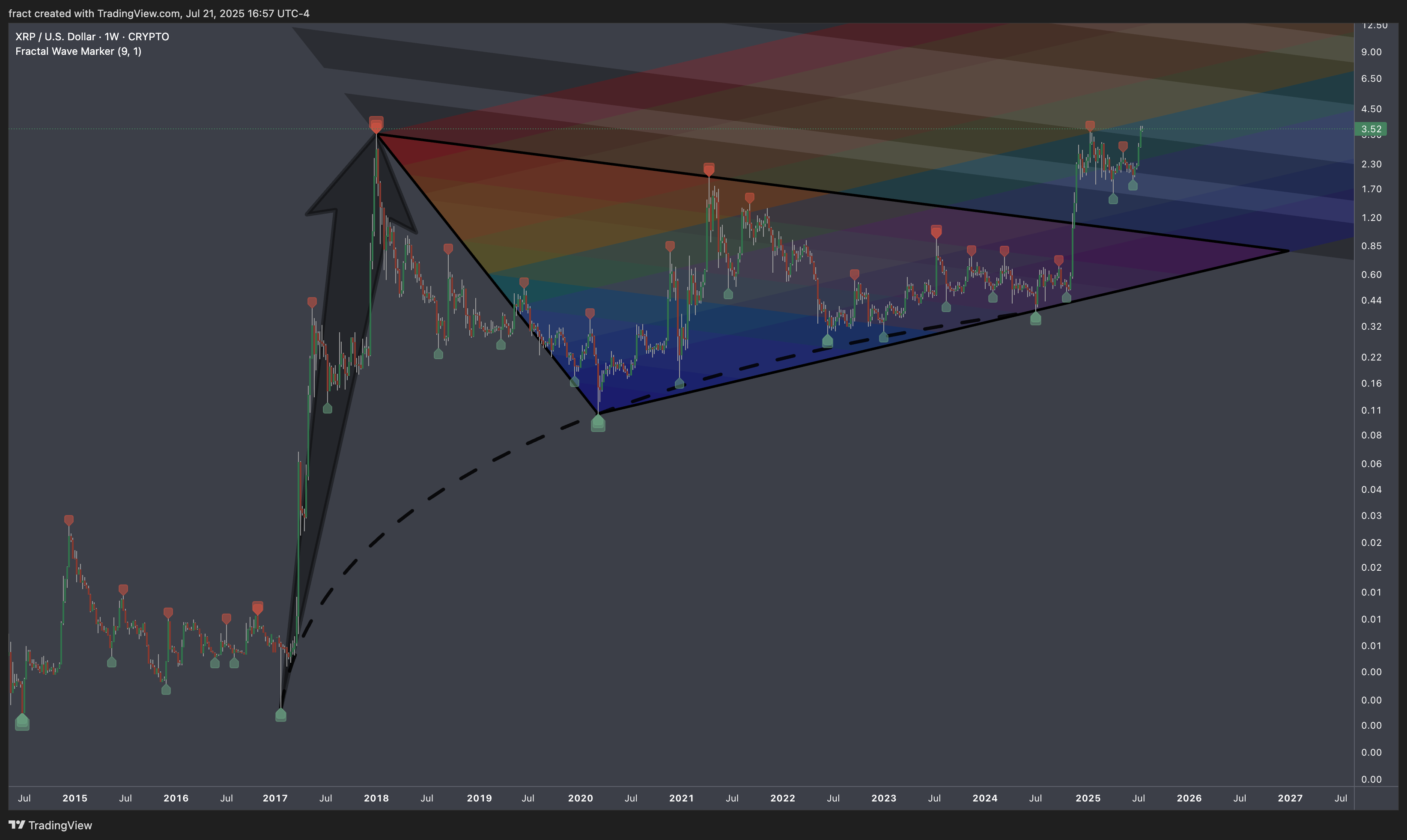
Task: Click the large red fractal marker at the 2018 peak
Action: (376, 125)
